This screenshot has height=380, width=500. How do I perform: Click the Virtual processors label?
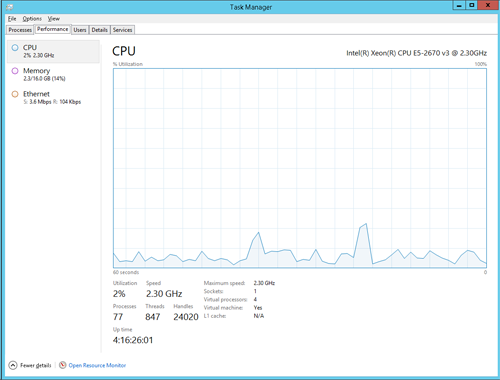coord(225,299)
